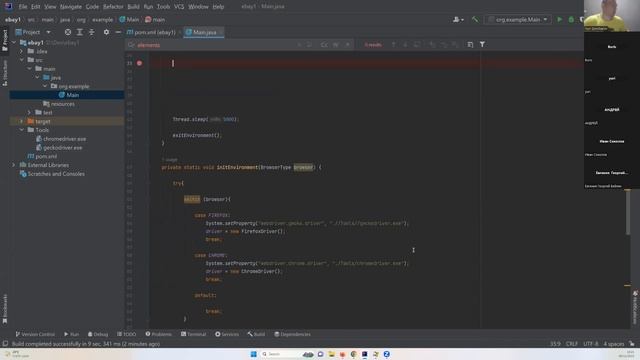Click the Windows taskbar search box
Image resolution: width=640 pixels, height=360 pixels.
point(280,354)
